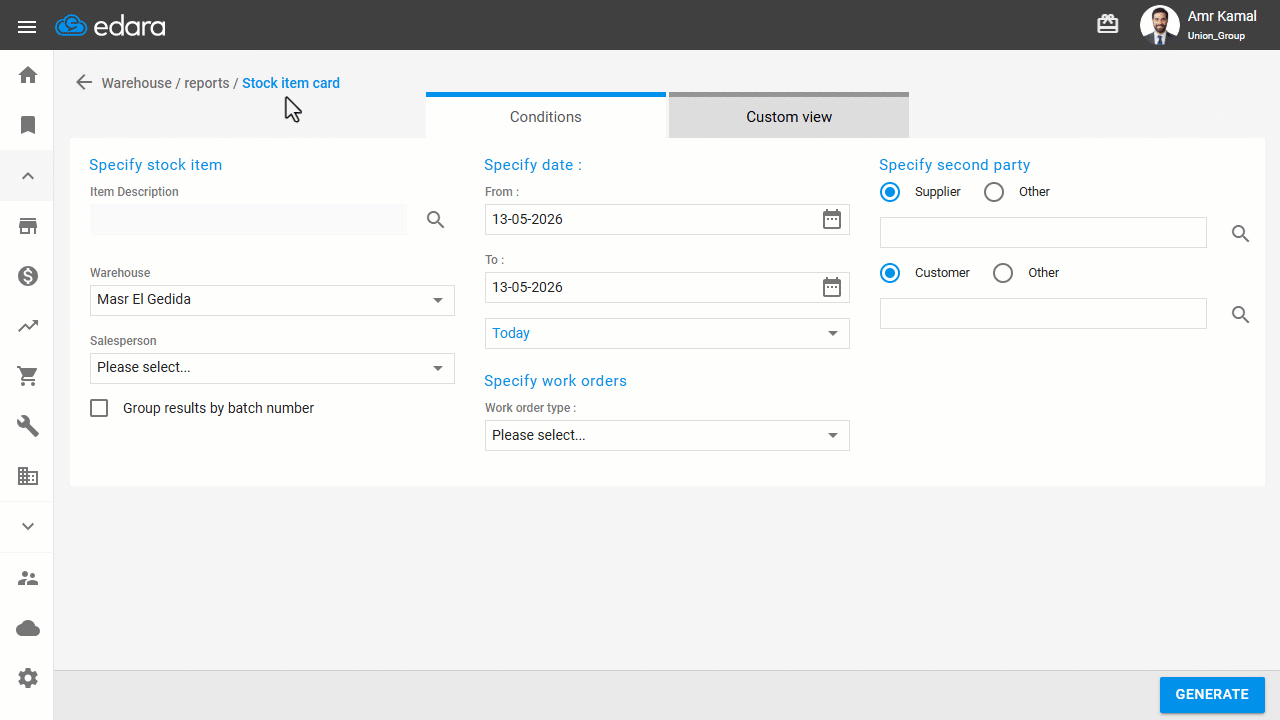Screen dimensions: 1280x720
Task: Select Other radio next to Customer
Action: click(x=1003, y=273)
